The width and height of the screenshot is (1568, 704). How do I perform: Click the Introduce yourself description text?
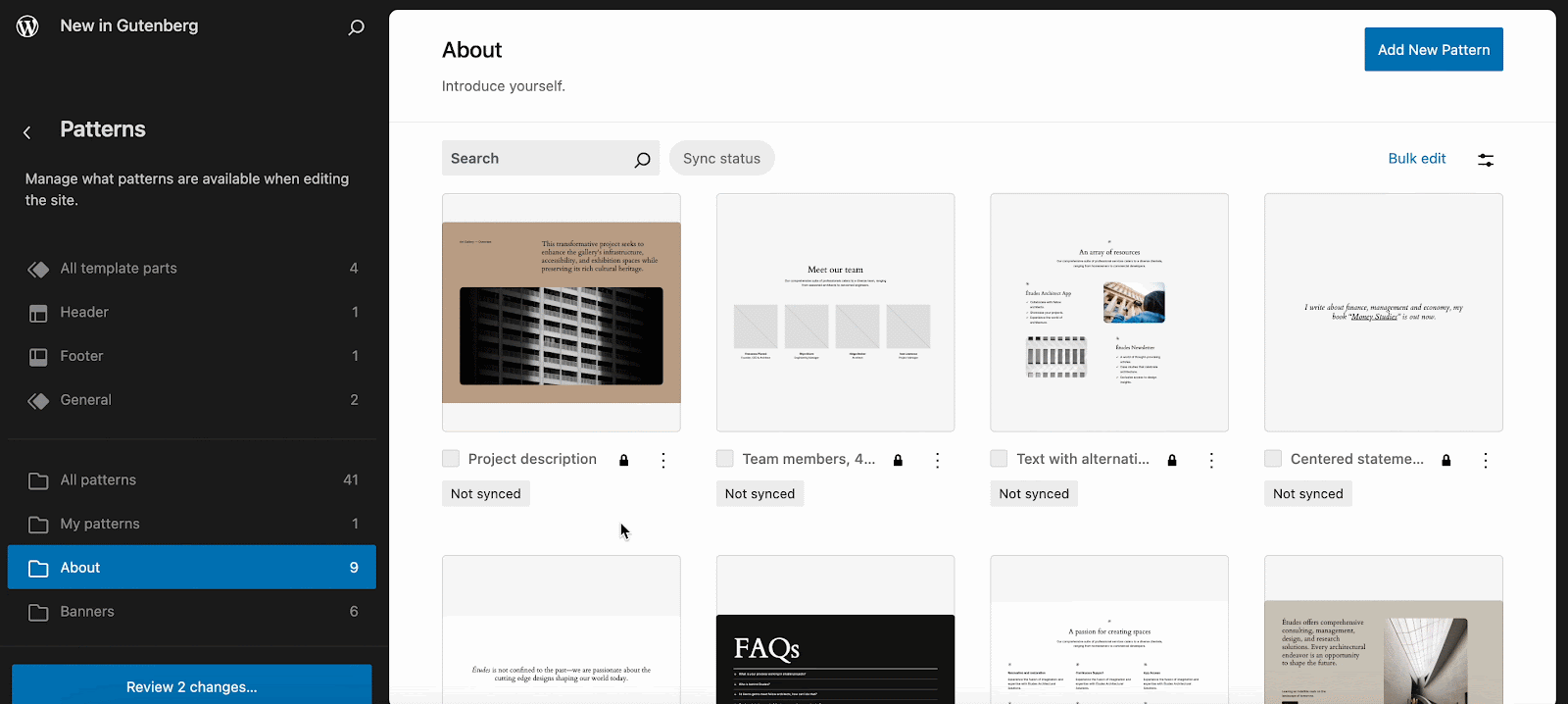(504, 86)
